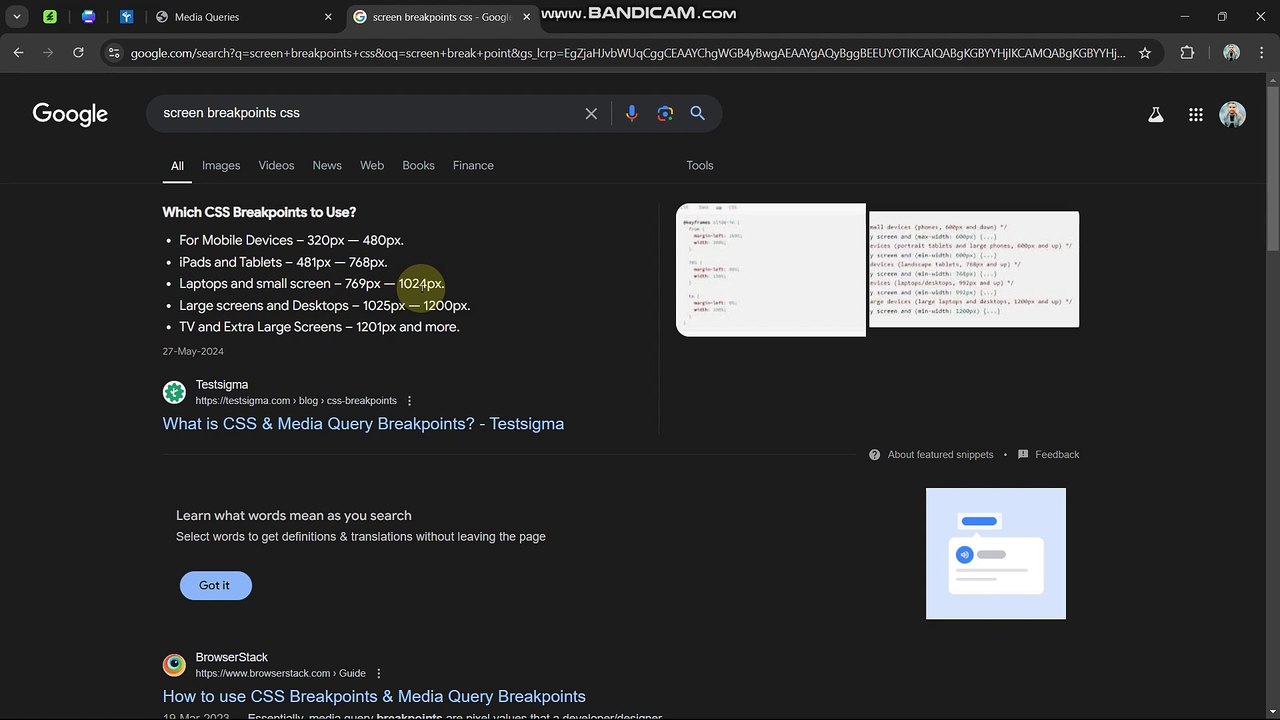Click the 'TV and Extra Large Screens' line
Viewport: 1280px width, 720px height.
click(319, 327)
